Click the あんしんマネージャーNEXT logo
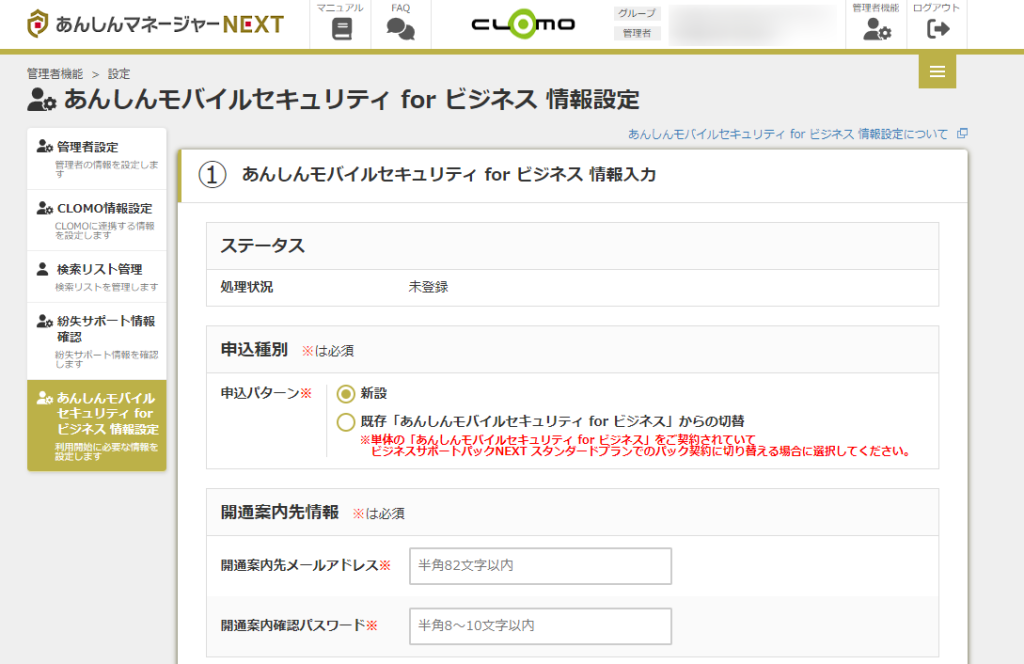 [155, 24]
